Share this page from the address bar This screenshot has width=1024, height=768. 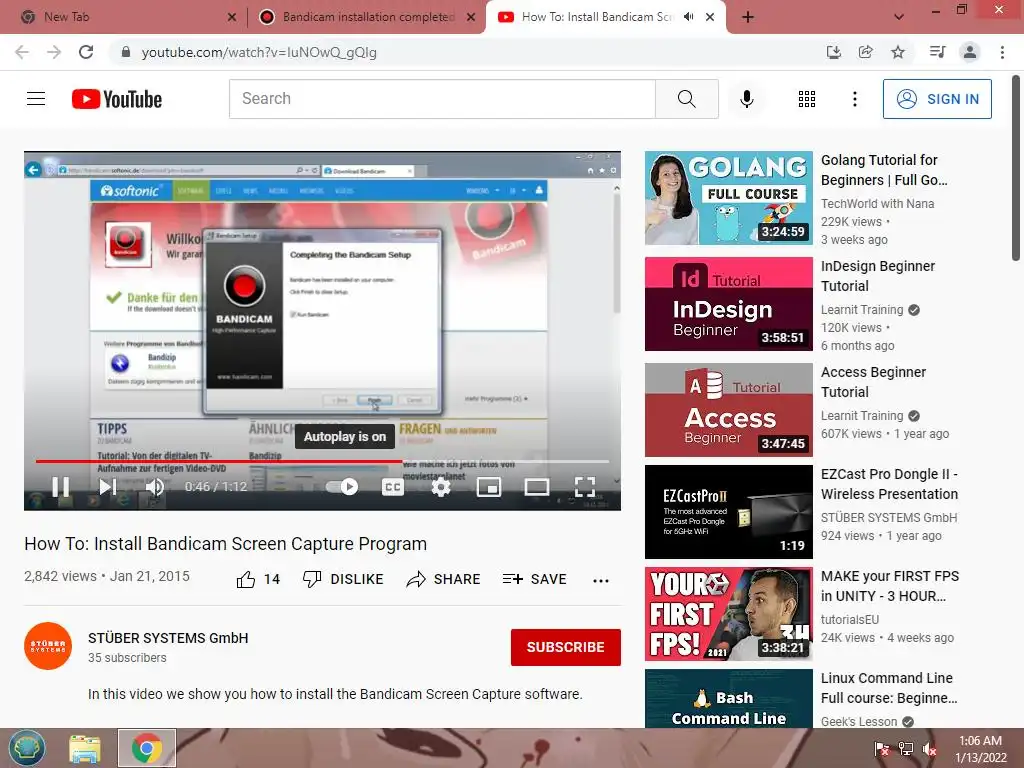pos(865,52)
